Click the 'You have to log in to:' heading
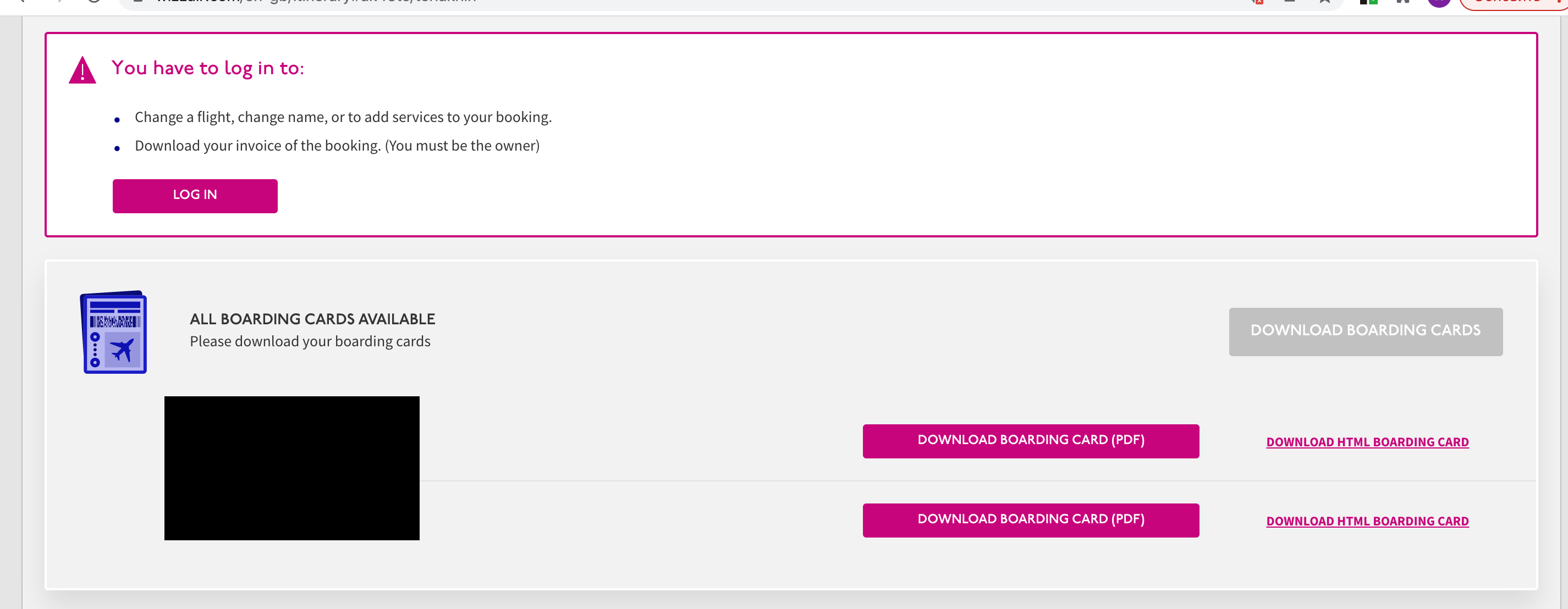The image size is (1568, 609). (207, 68)
